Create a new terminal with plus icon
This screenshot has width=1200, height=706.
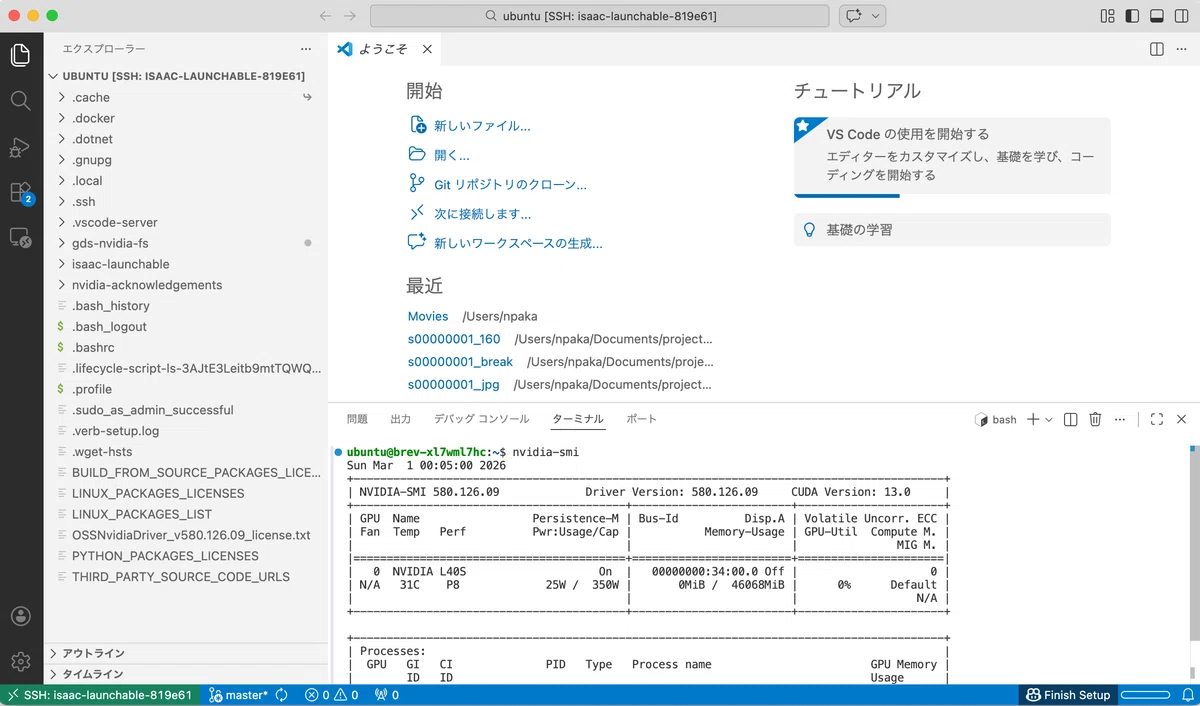point(1034,420)
